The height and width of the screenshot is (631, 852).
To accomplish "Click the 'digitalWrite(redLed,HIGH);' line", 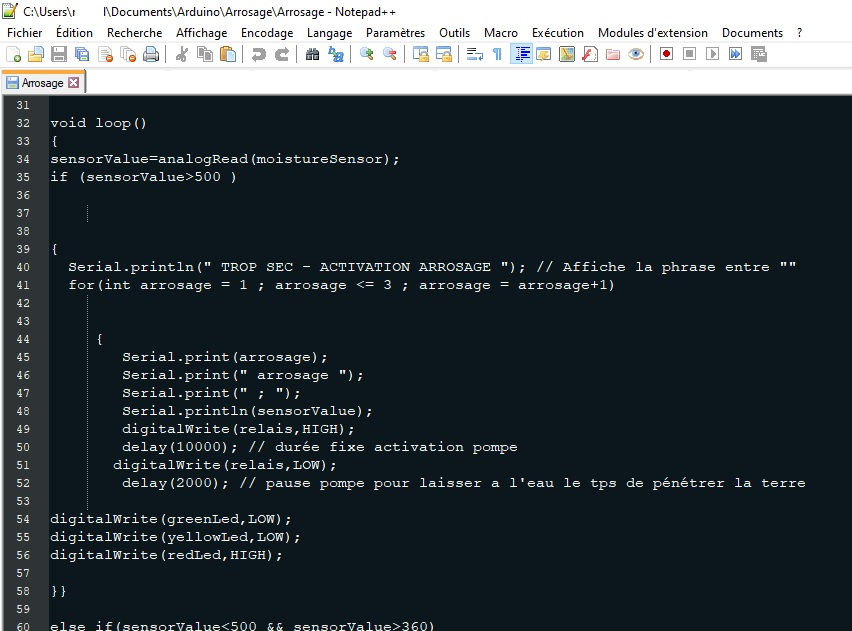I will tap(166, 555).
